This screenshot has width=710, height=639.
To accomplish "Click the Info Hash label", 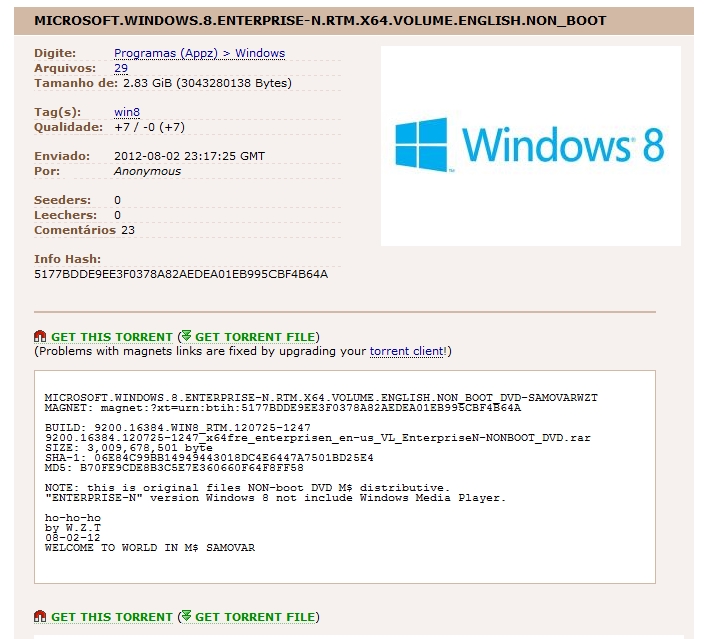I will [x=67, y=259].
